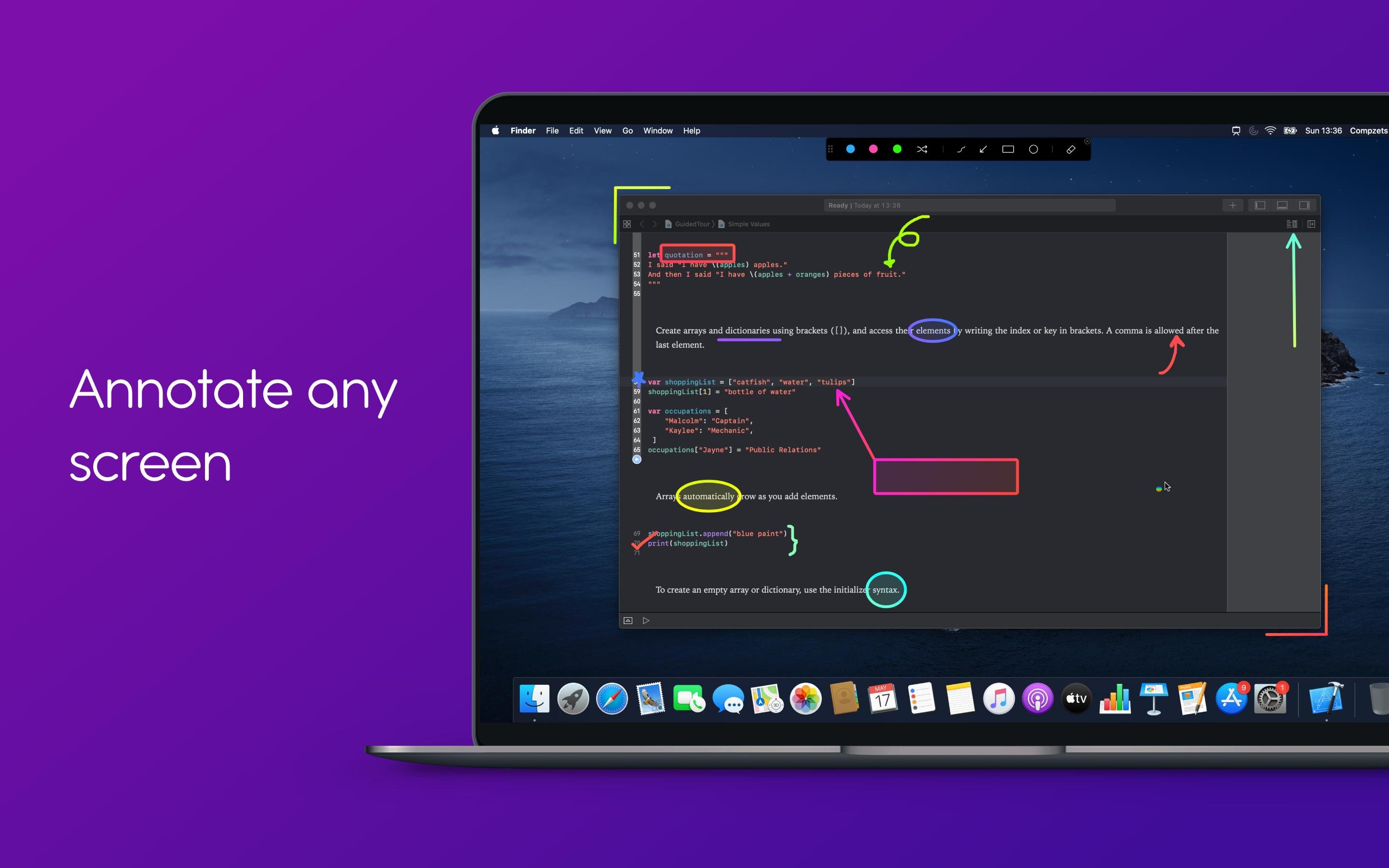This screenshot has width=1389, height=868.
Task: Select the highlighter tool
Action: coord(1070,149)
